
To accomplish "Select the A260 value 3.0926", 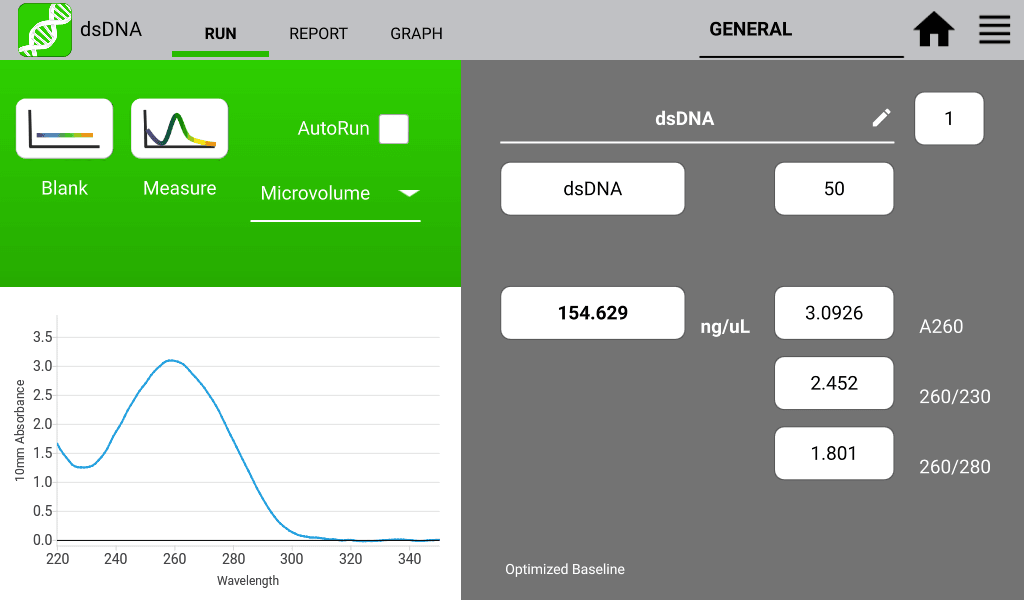I will 834,313.
